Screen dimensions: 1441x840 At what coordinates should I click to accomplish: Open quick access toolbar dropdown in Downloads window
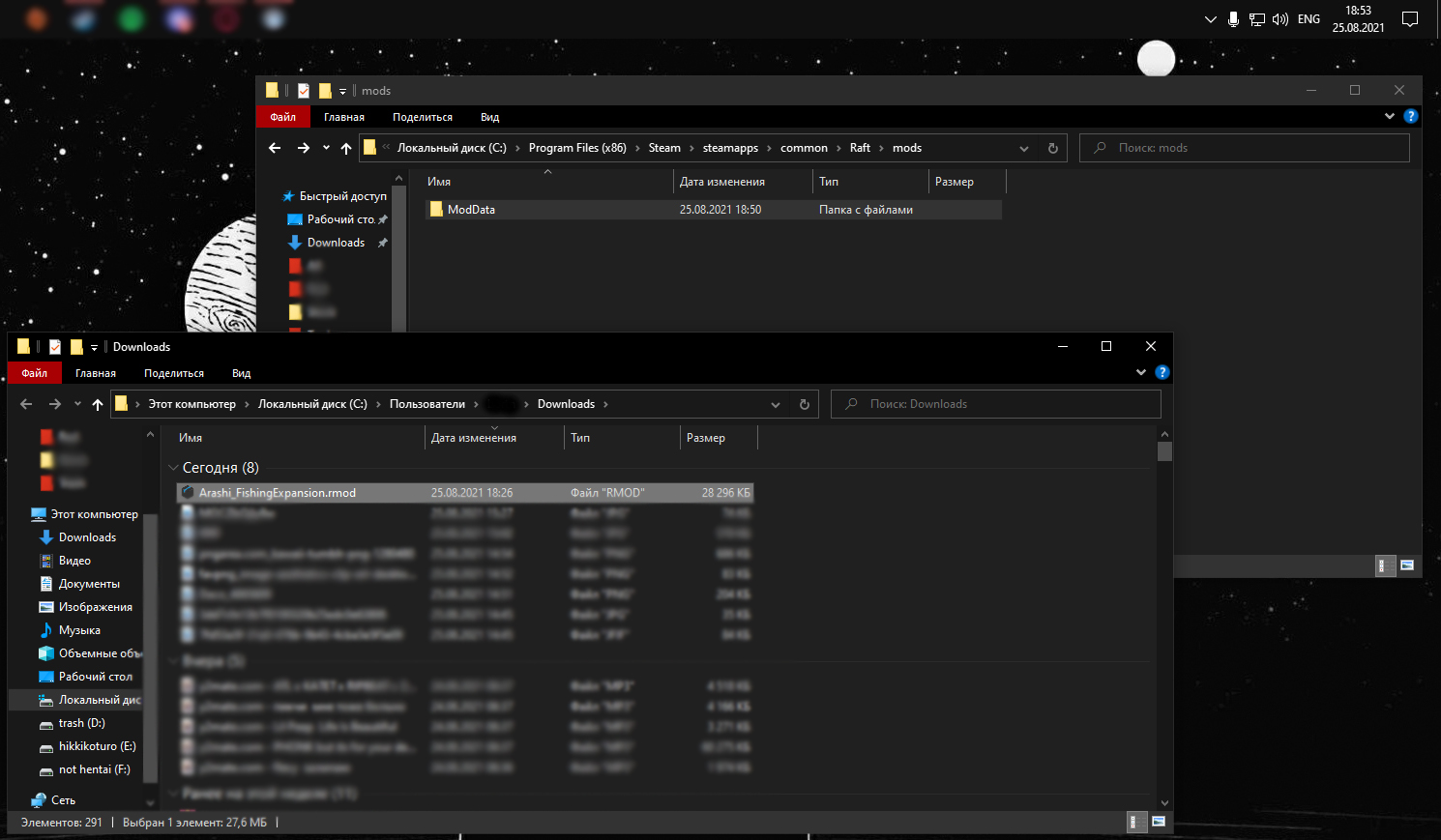coord(94,347)
